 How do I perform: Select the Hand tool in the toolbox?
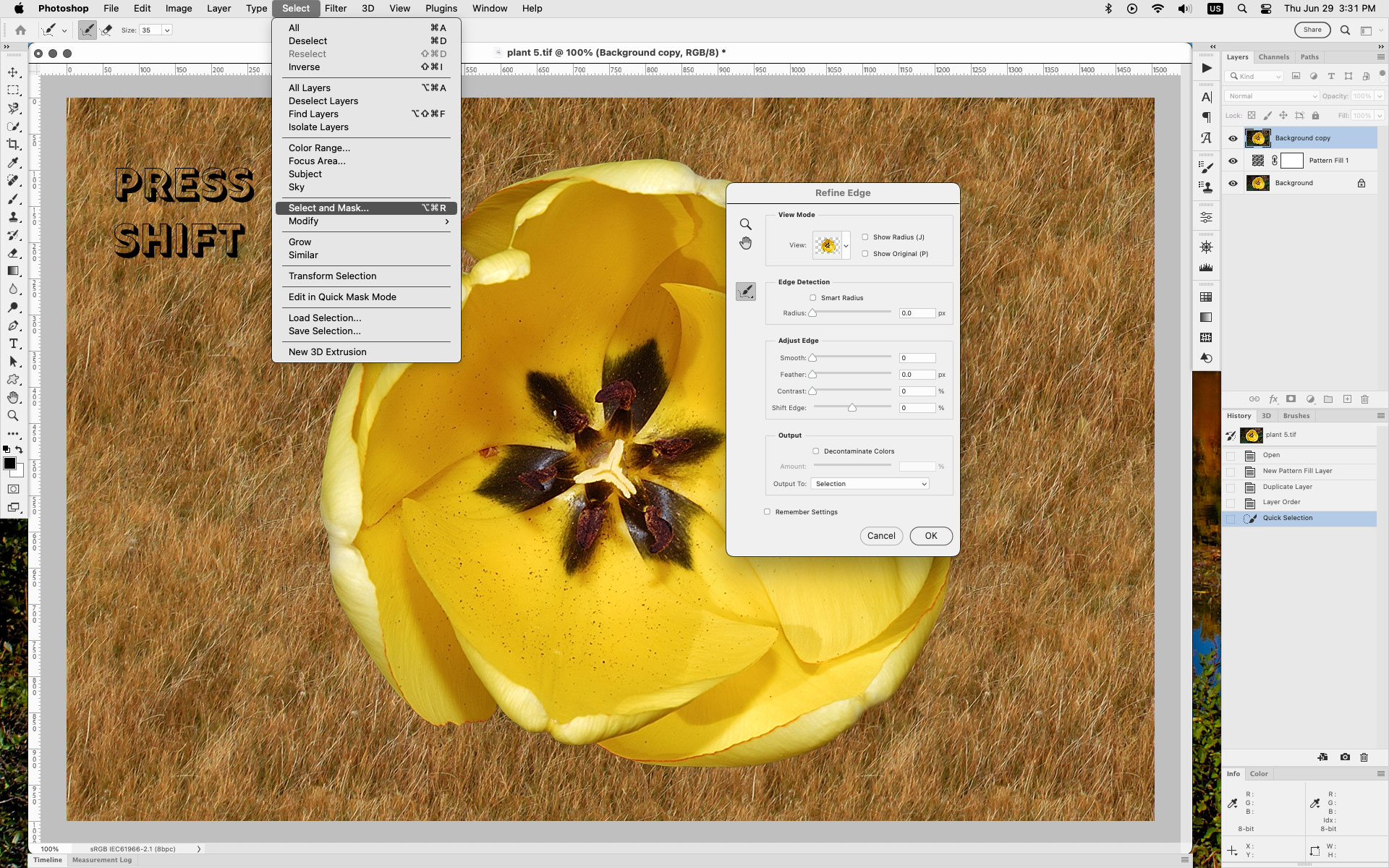13,397
